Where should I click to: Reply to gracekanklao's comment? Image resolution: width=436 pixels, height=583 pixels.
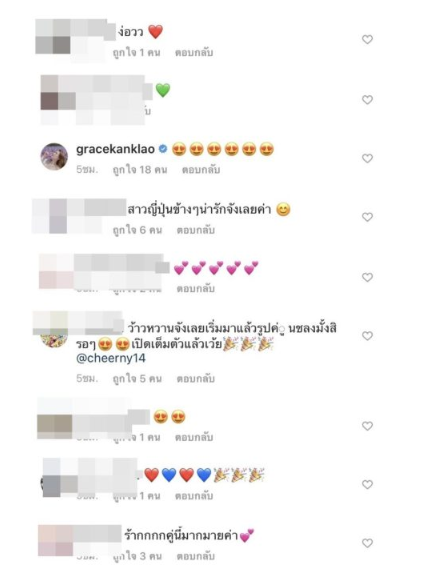[x=201, y=170]
